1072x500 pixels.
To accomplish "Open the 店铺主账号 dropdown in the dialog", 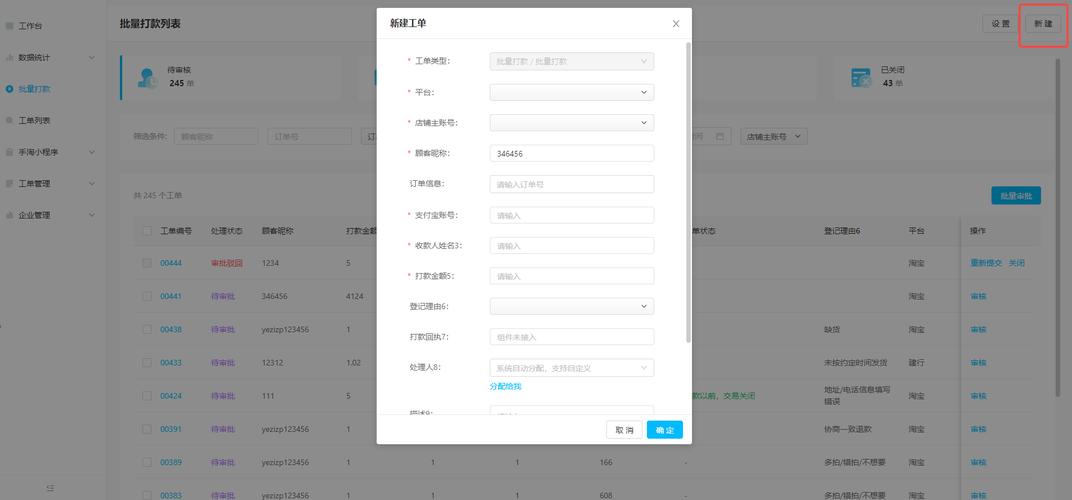I will click(x=571, y=123).
